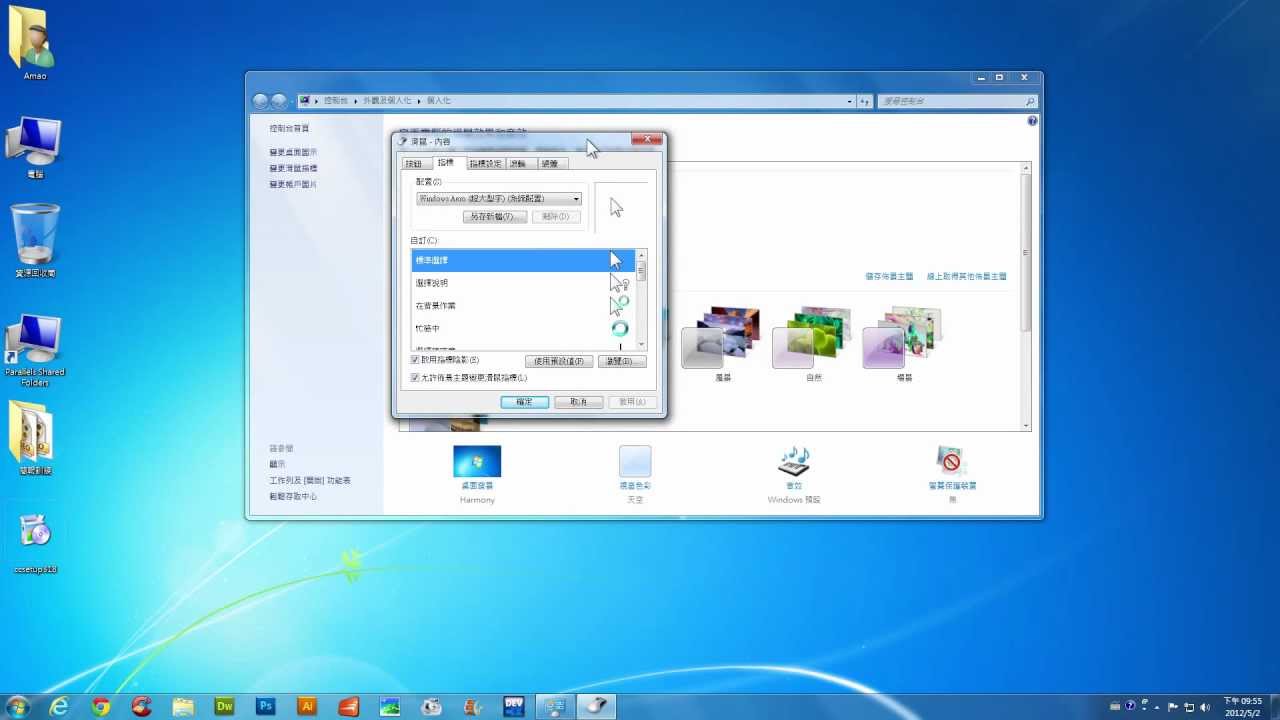Toggle enable pointer shadow checkbox (啟用指標陰影)

coord(415,359)
